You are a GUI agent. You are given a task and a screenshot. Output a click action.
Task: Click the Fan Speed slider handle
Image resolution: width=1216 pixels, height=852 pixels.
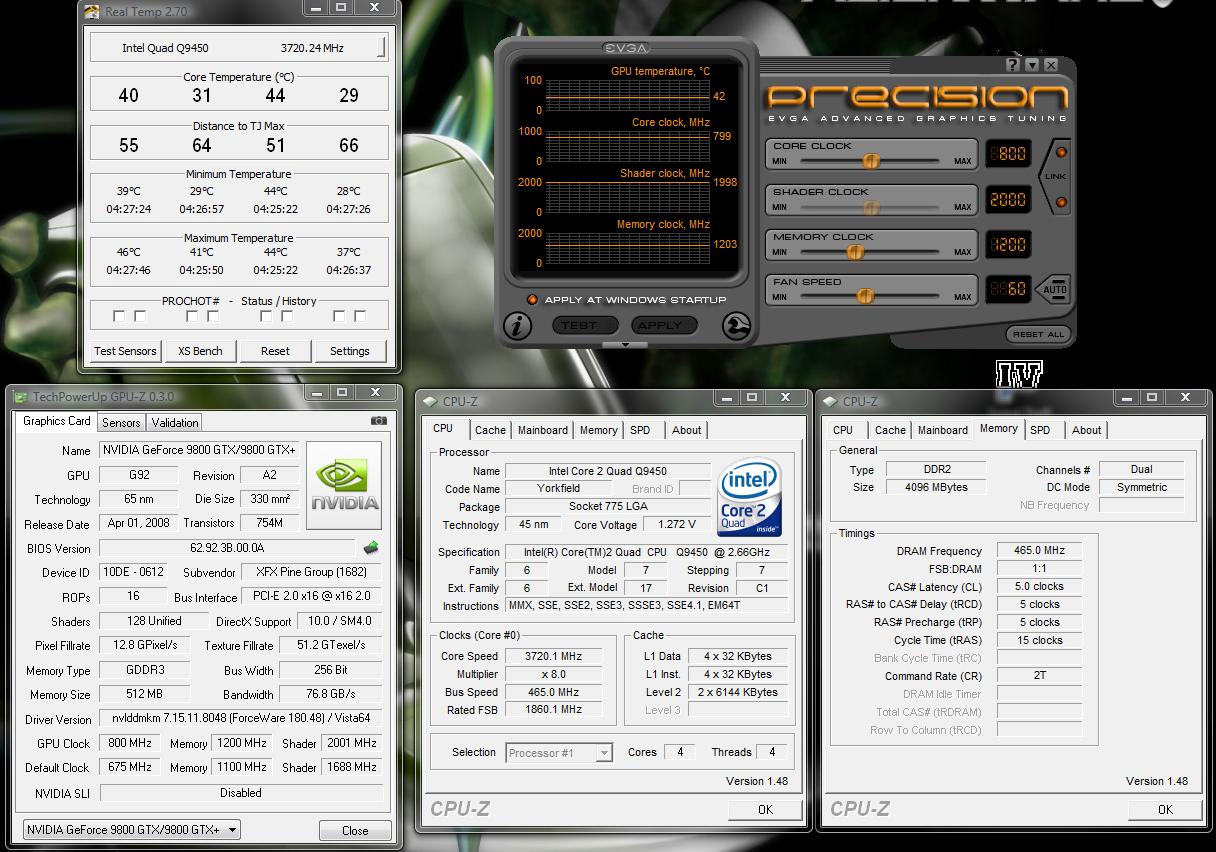point(865,296)
